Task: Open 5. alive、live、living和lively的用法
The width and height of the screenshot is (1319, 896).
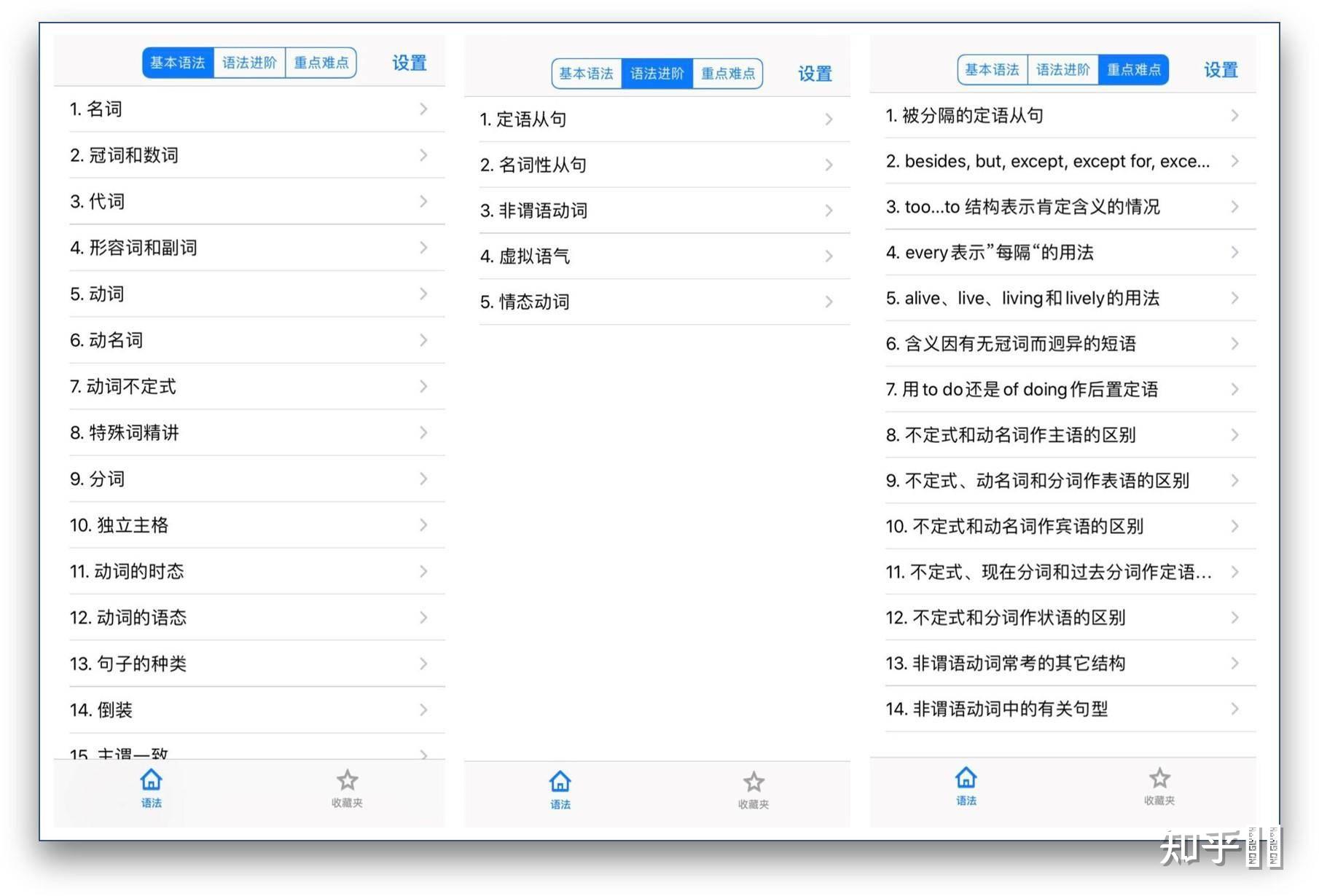Action: tap(1063, 298)
